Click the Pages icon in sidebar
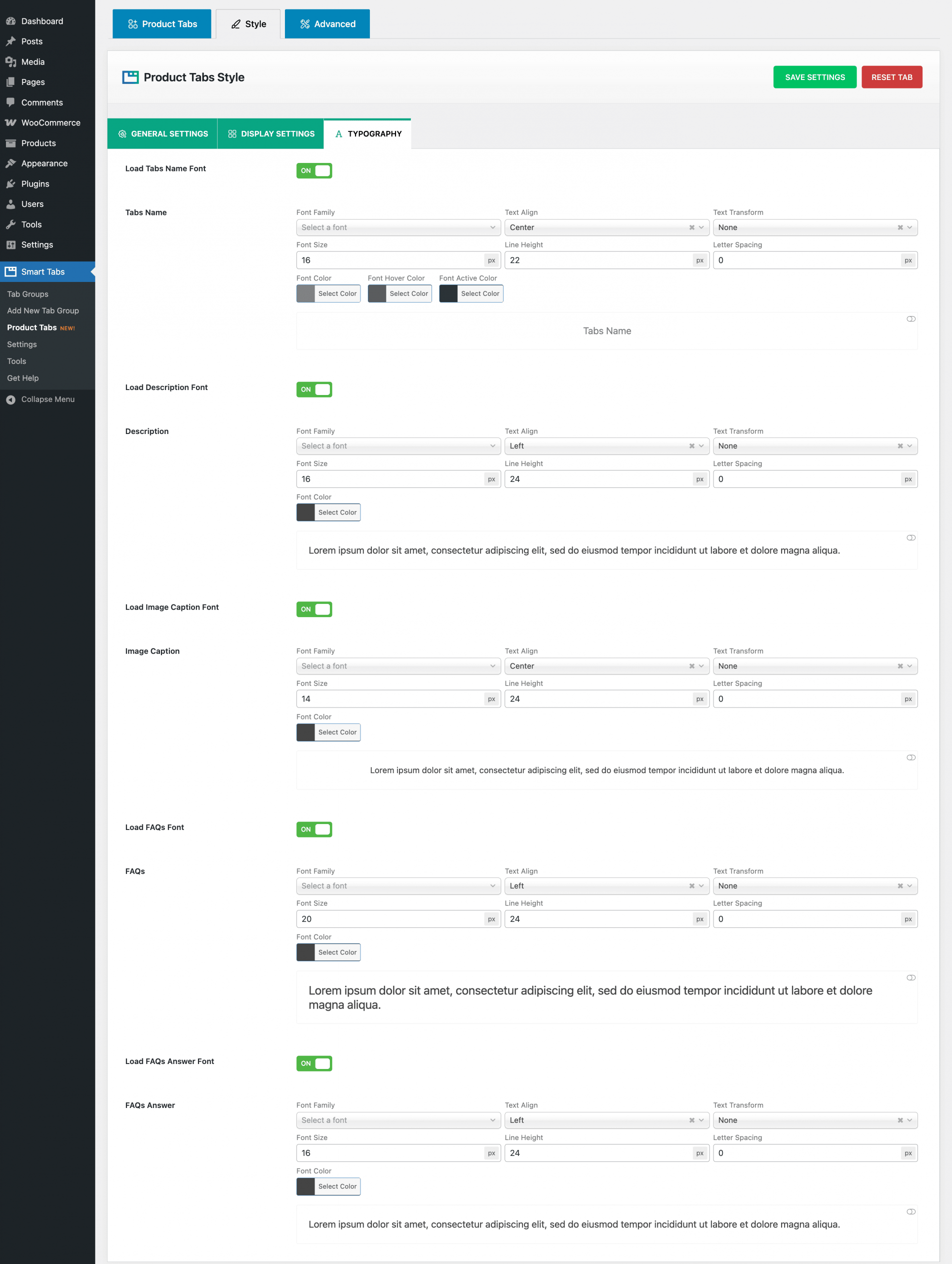 click(11, 82)
